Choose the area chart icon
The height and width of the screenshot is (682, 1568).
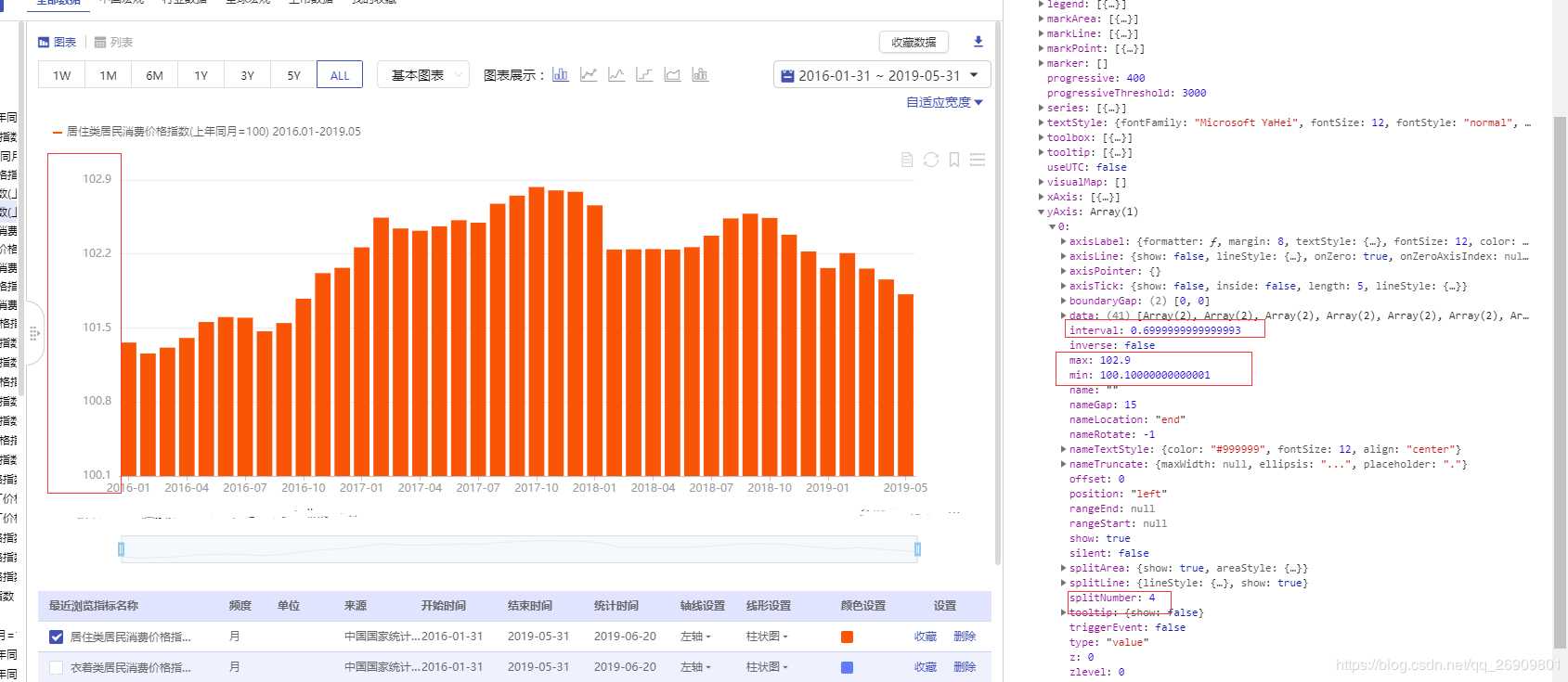671,74
